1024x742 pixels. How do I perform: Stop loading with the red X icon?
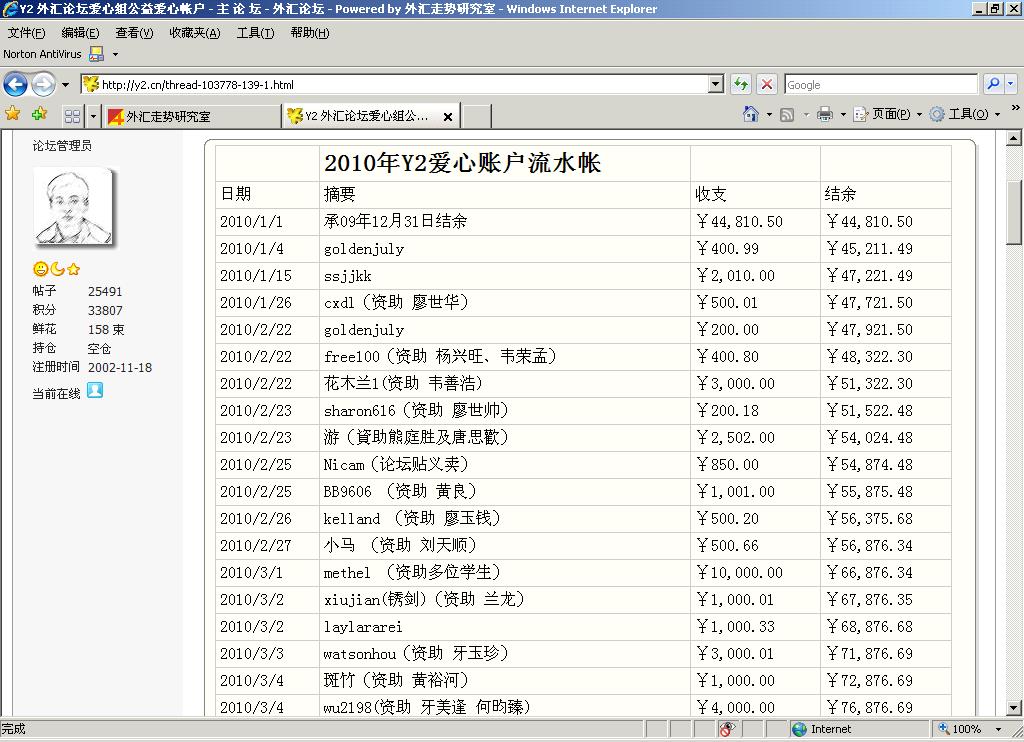point(767,84)
